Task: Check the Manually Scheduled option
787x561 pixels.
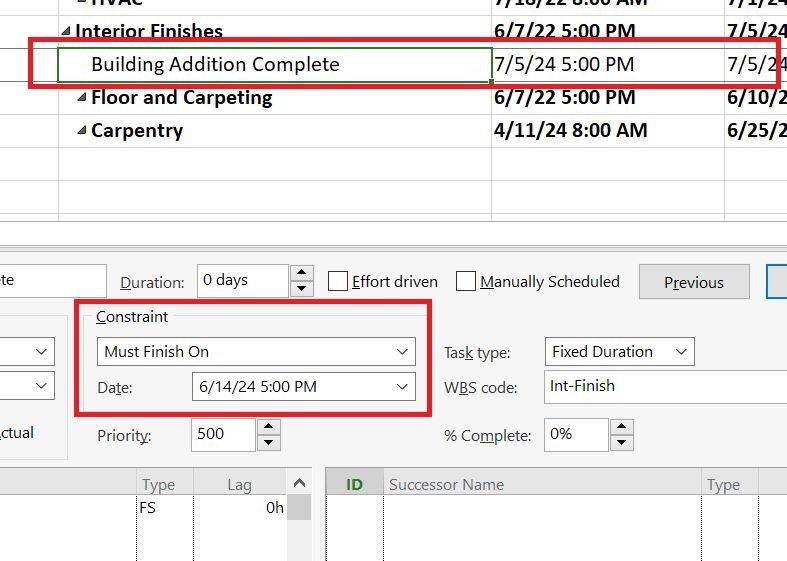Action: coord(466,282)
